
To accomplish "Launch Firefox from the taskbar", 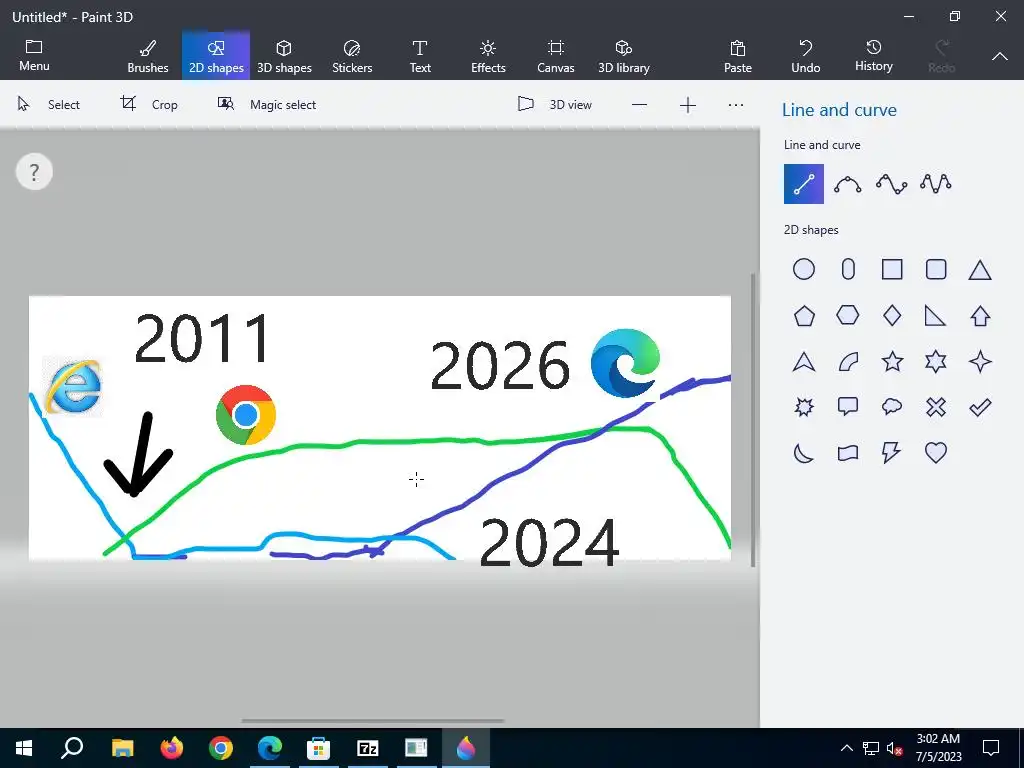I will (172, 748).
